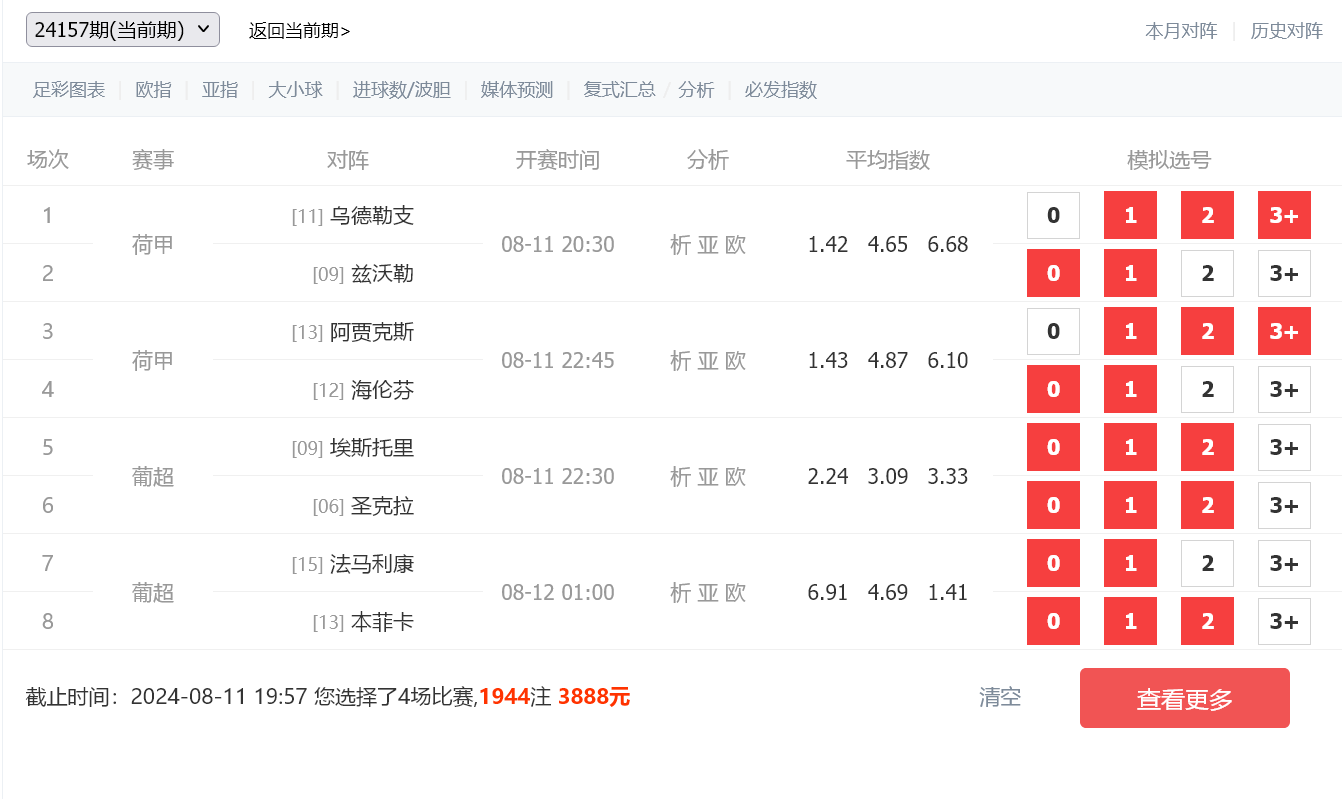This screenshot has height=799, width=1342.
Task: Click 析 for the 法马利康 match
Action: pos(681,593)
